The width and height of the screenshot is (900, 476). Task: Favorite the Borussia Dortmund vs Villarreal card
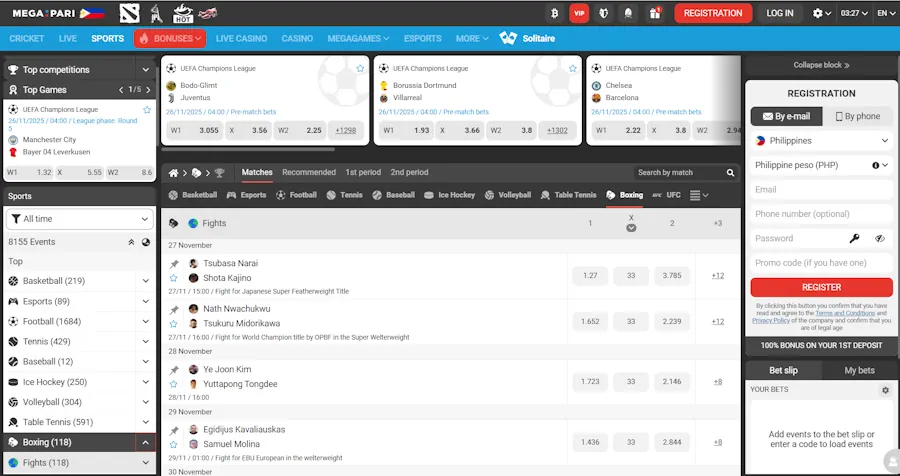point(572,68)
